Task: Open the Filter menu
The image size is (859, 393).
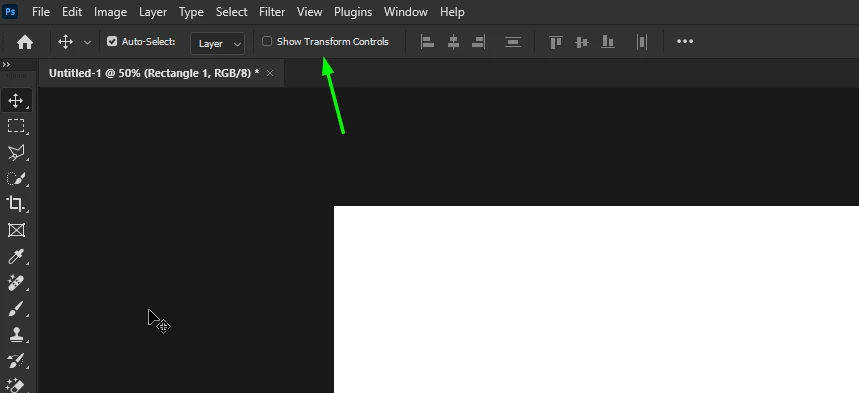Action: pos(272,12)
